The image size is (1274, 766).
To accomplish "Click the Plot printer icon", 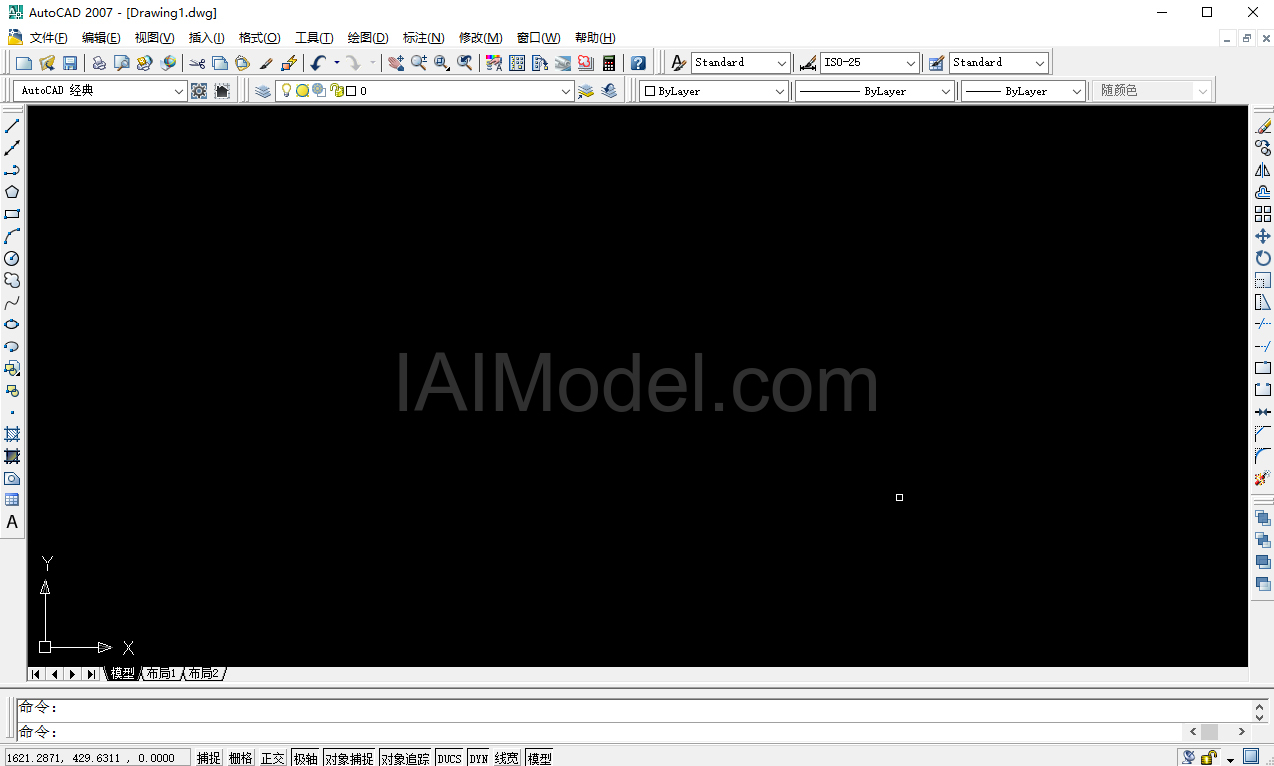I will pos(99,63).
